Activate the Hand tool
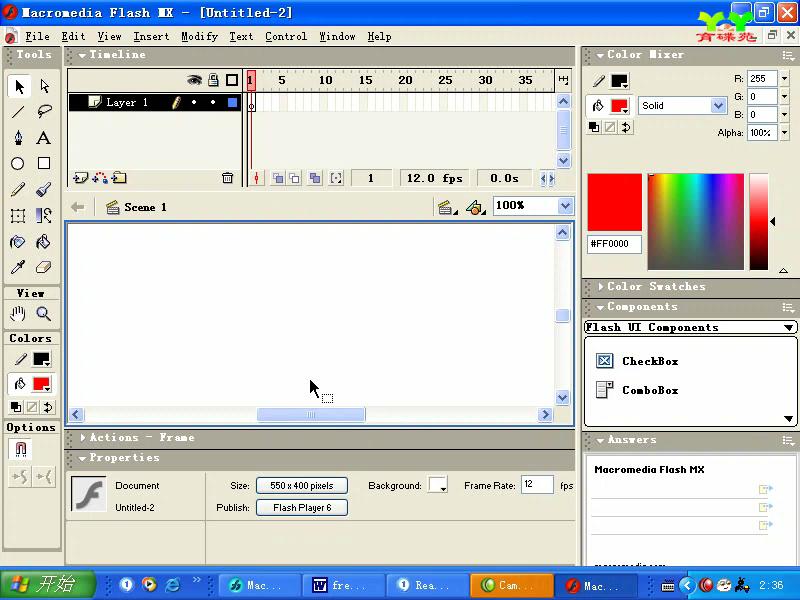The height and width of the screenshot is (600, 800). coord(18,313)
